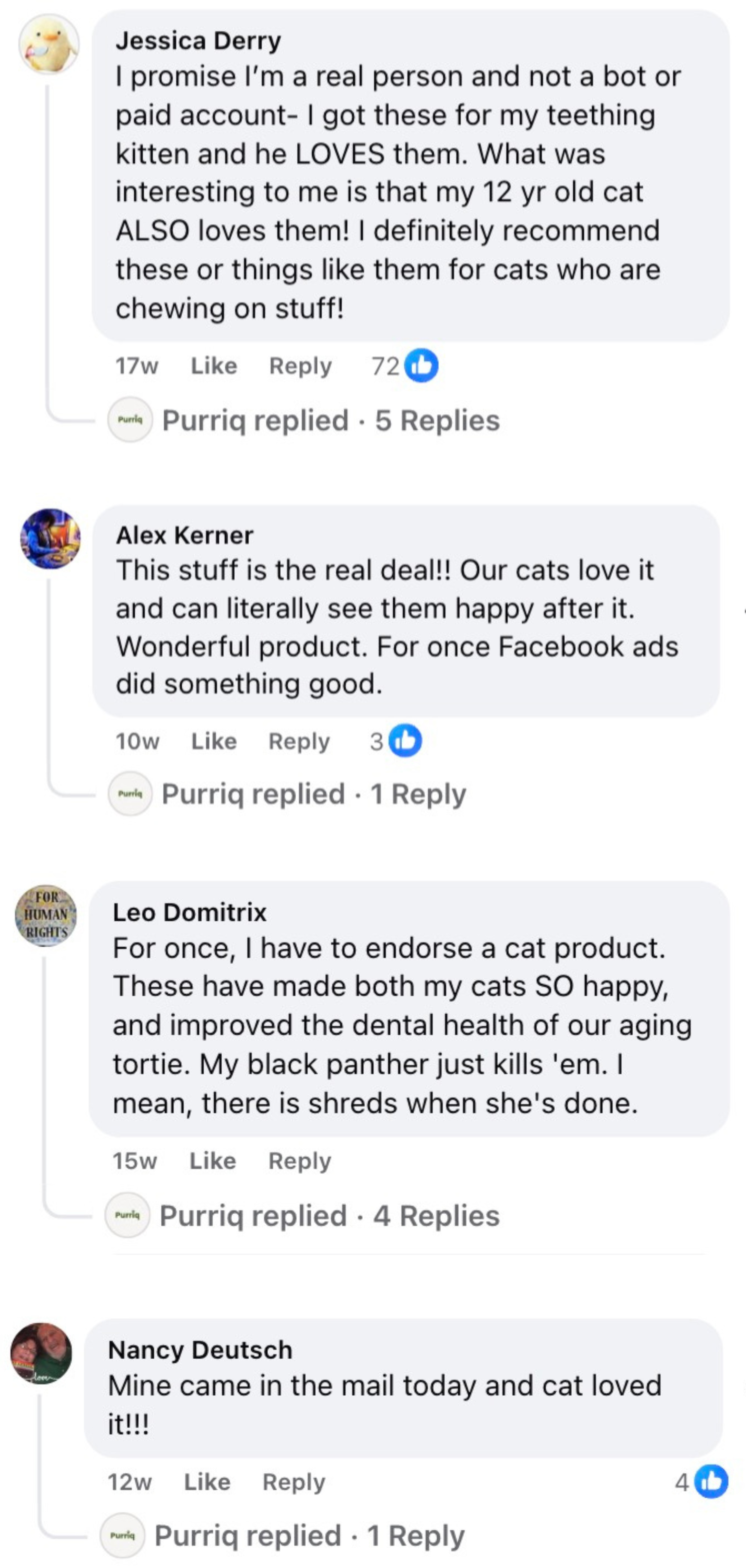This screenshot has width=746, height=1568.
Task: Open Alex Kerner's profile picture
Action: tap(50, 539)
